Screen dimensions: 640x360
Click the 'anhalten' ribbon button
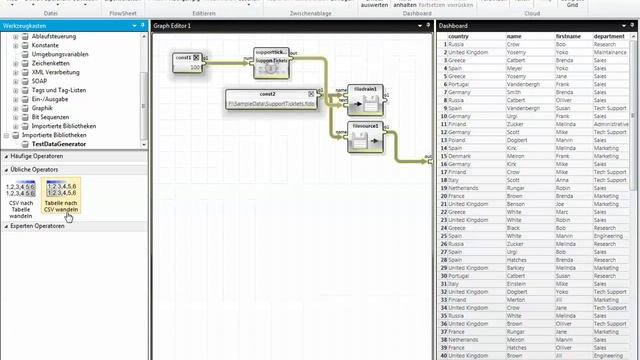click(404, 5)
